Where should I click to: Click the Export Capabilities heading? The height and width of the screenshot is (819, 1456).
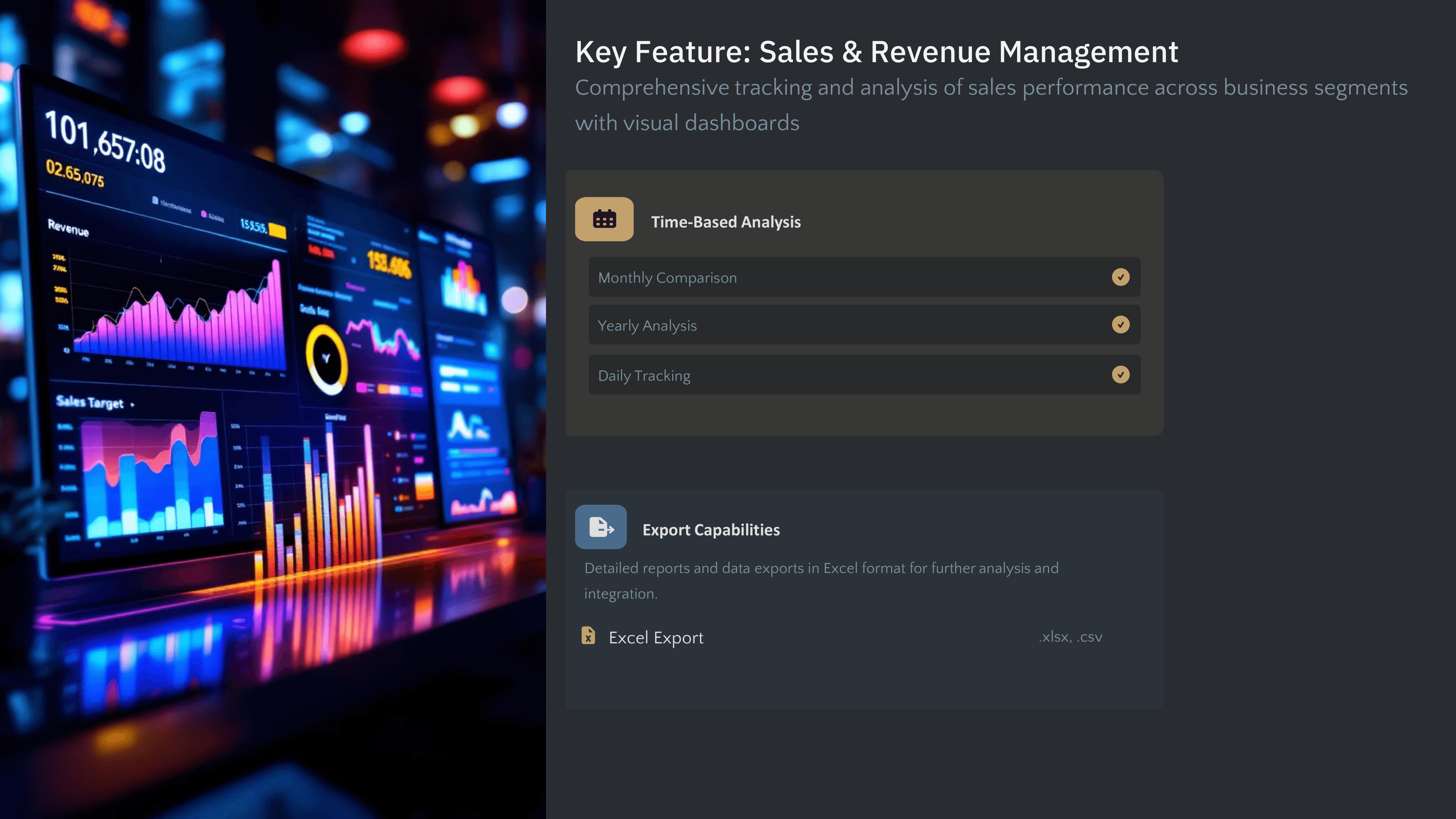(x=711, y=530)
